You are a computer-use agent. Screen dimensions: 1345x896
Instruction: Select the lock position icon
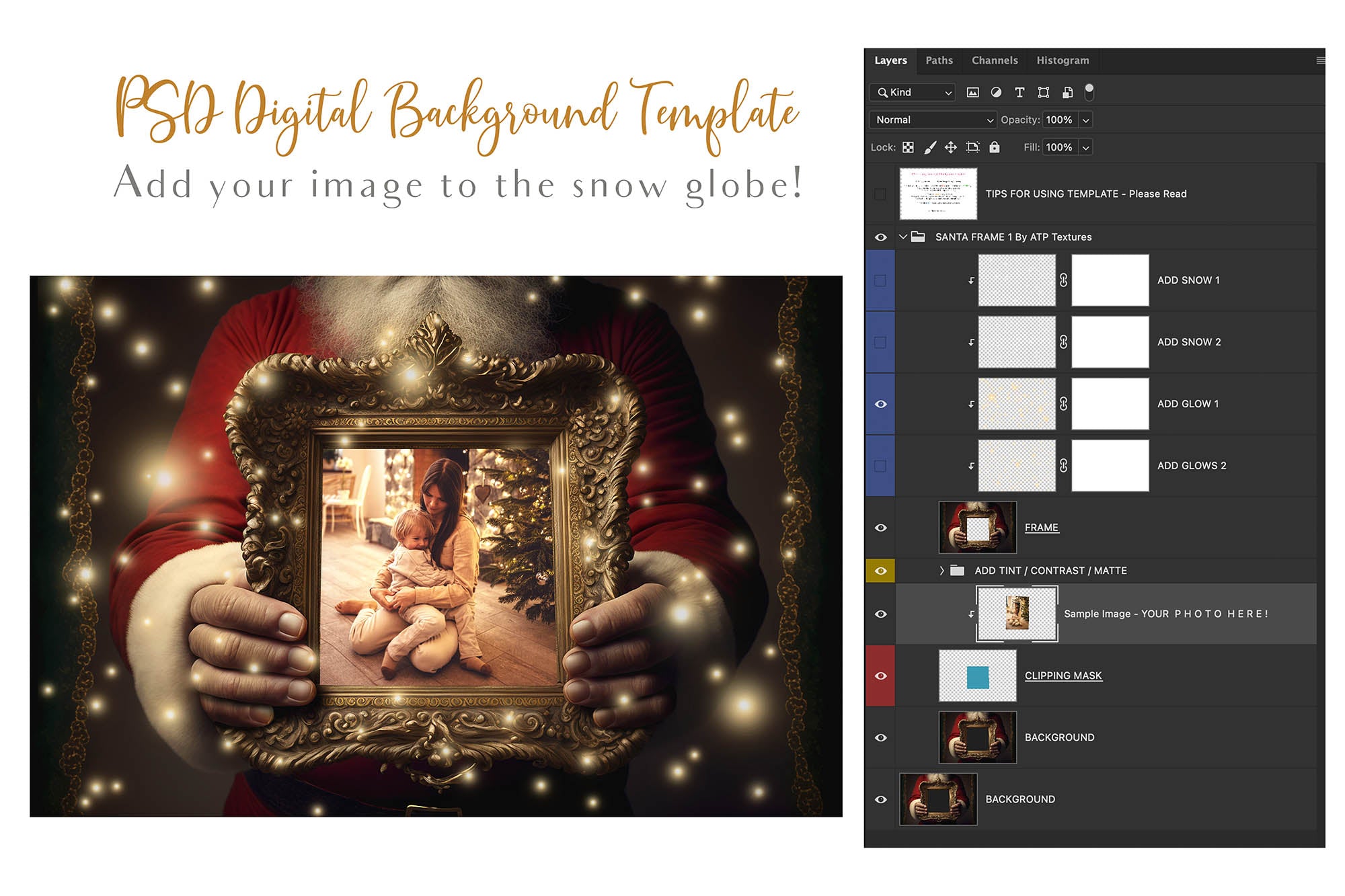pyautogui.click(x=950, y=147)
